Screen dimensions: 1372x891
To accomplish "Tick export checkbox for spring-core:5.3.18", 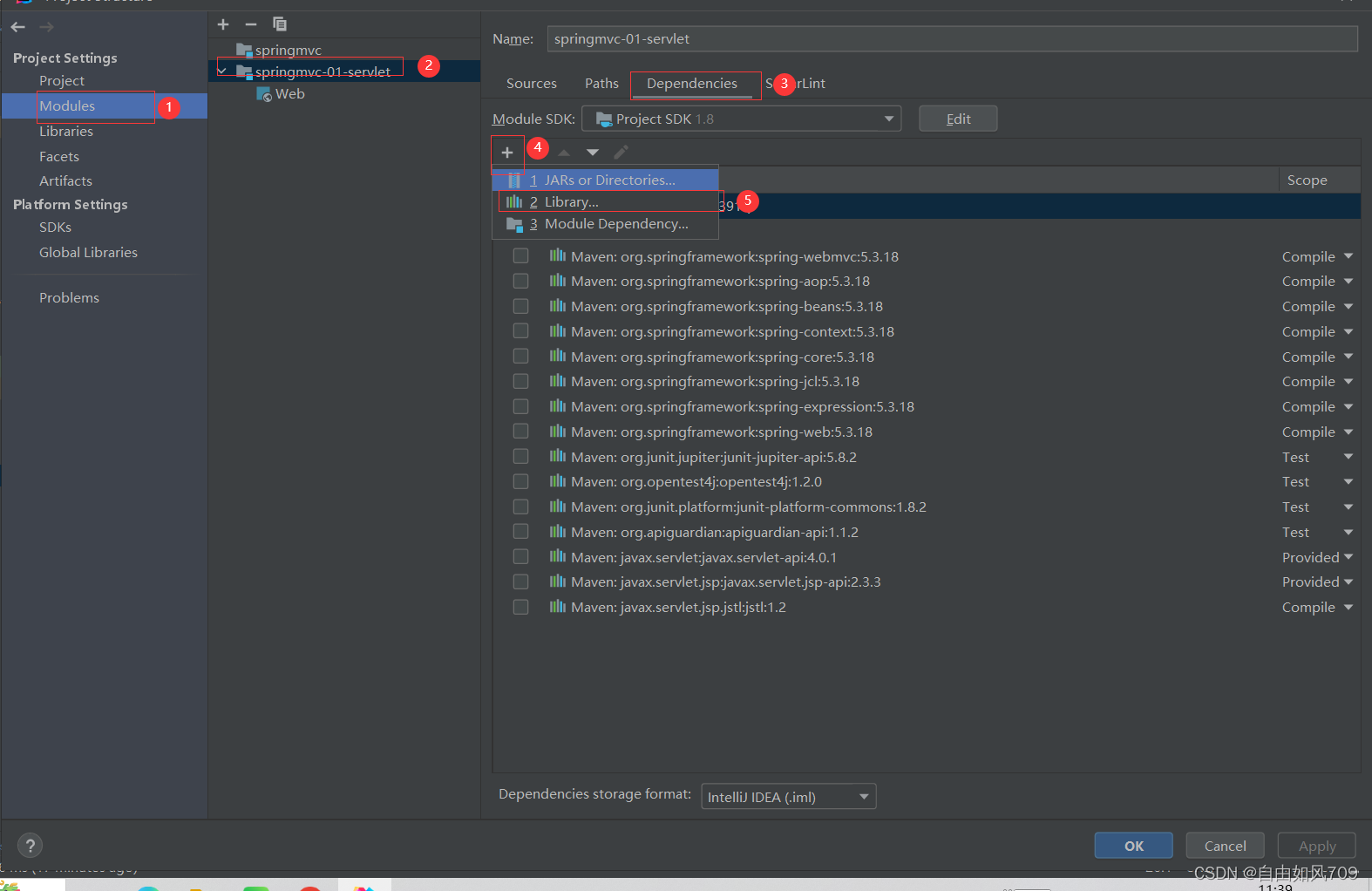I will (520, 356).
